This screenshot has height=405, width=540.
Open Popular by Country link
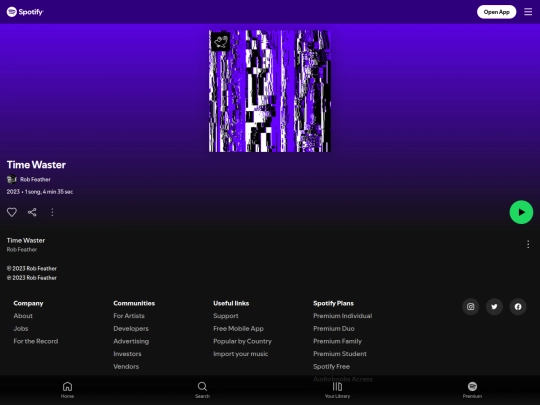(x=242, y=341)
